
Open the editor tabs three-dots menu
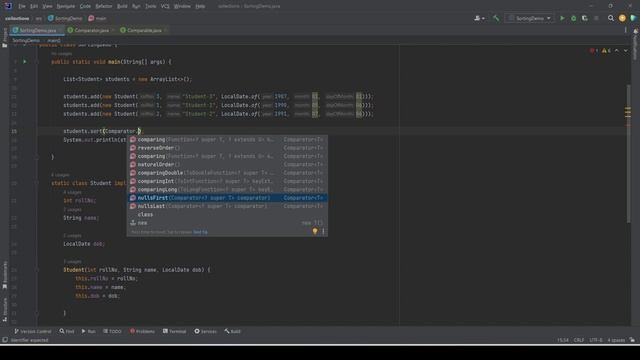625,30
